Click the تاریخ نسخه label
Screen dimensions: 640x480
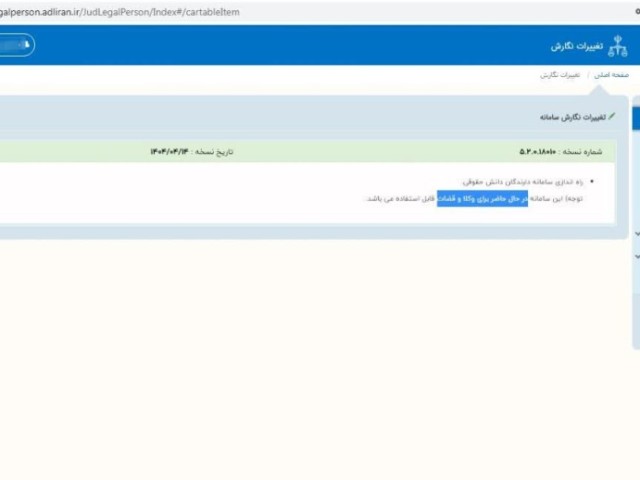click(x=212, y=152)
